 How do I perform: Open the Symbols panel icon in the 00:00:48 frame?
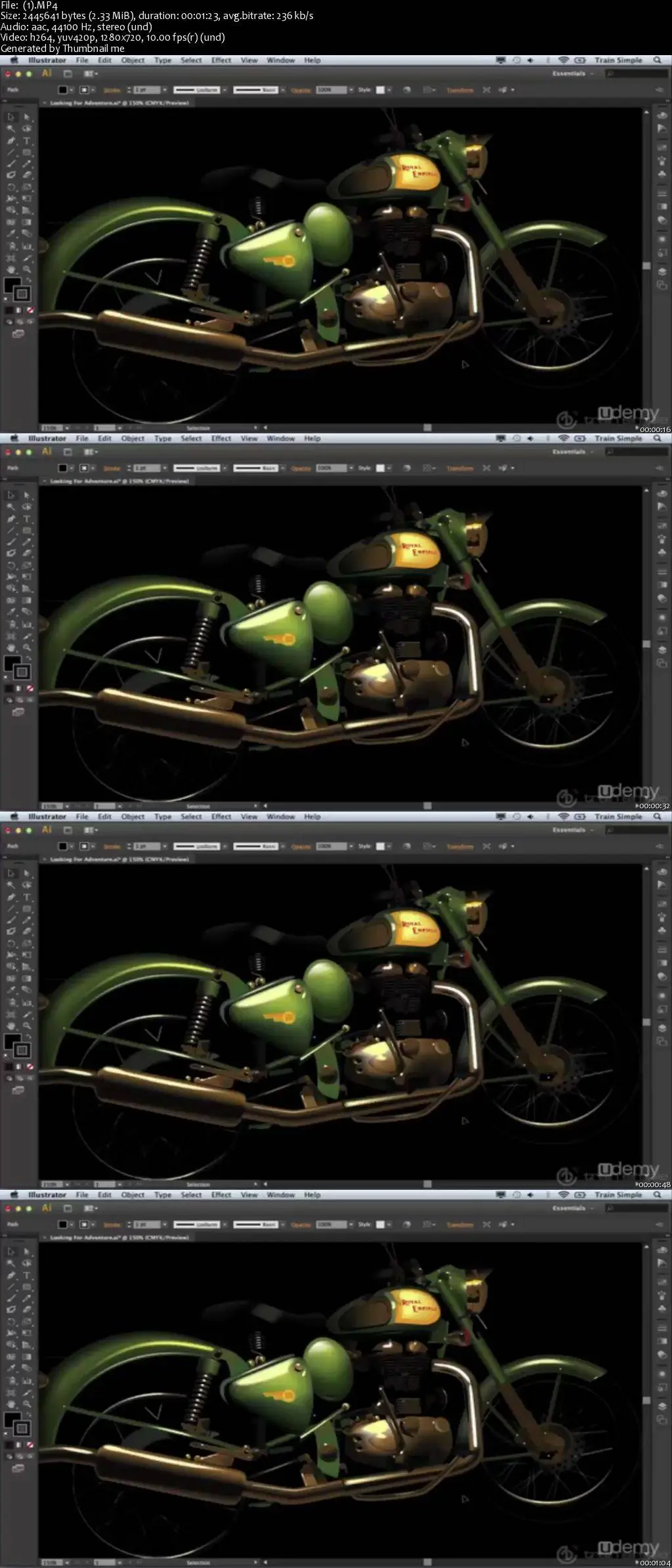click(x=662, y=929)
